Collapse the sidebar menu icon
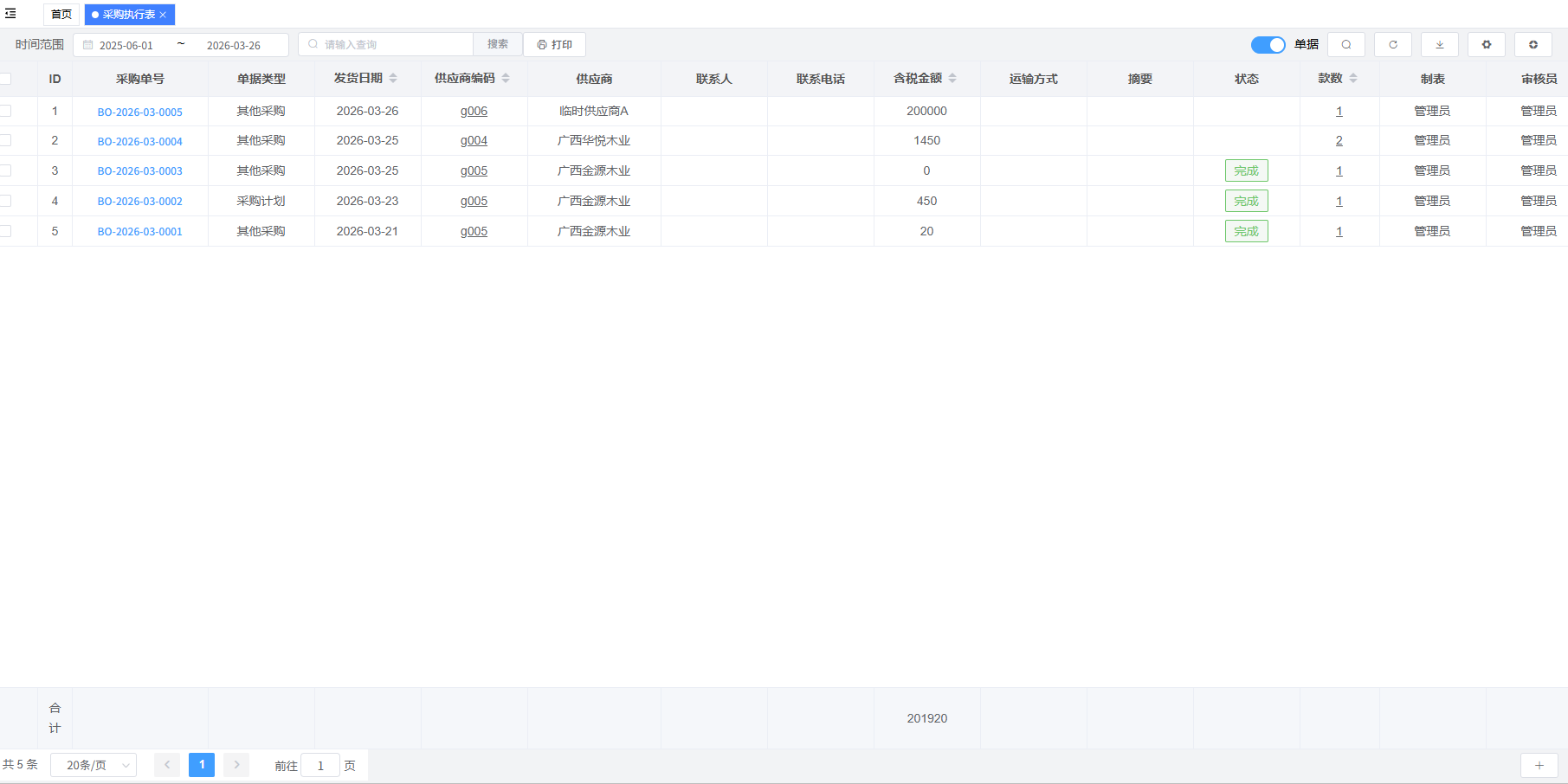 pos(10,14)
